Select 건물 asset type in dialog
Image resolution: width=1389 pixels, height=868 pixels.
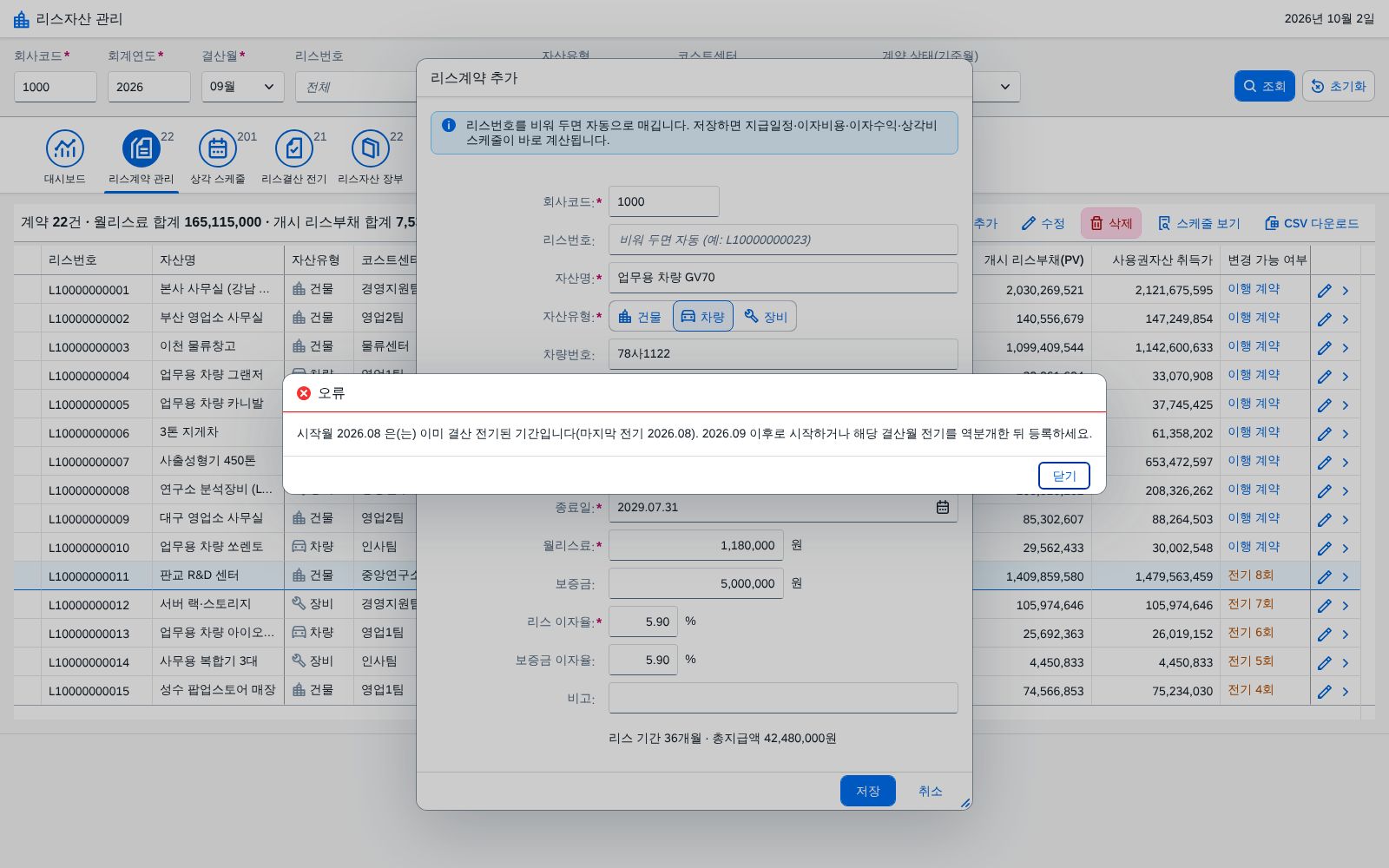coord(640,317)
